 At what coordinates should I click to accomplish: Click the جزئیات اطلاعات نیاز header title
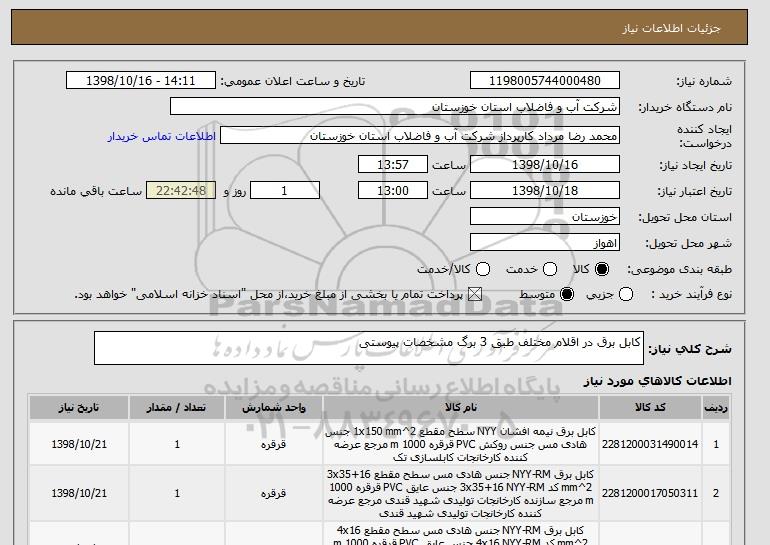pos(672,28)
